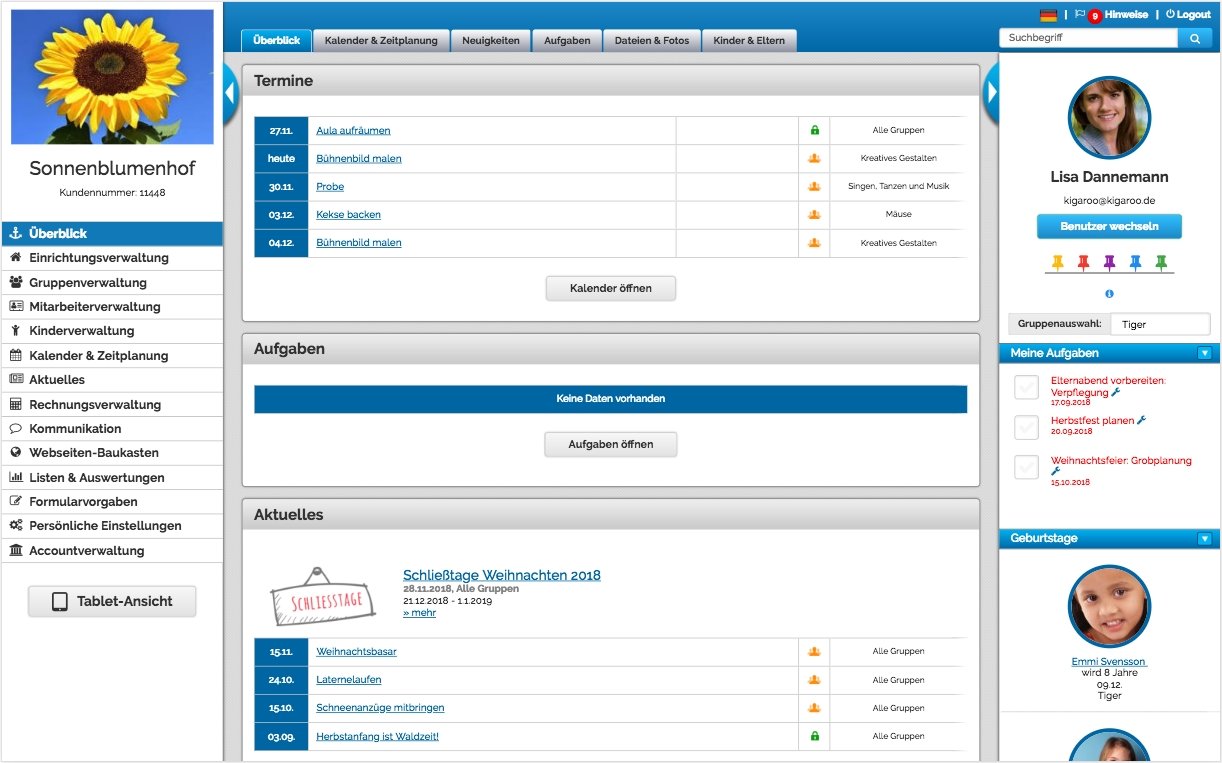Click the yellow pushpin
Viewport: 1222px width, 763px height.
(x=1058, y=263)
